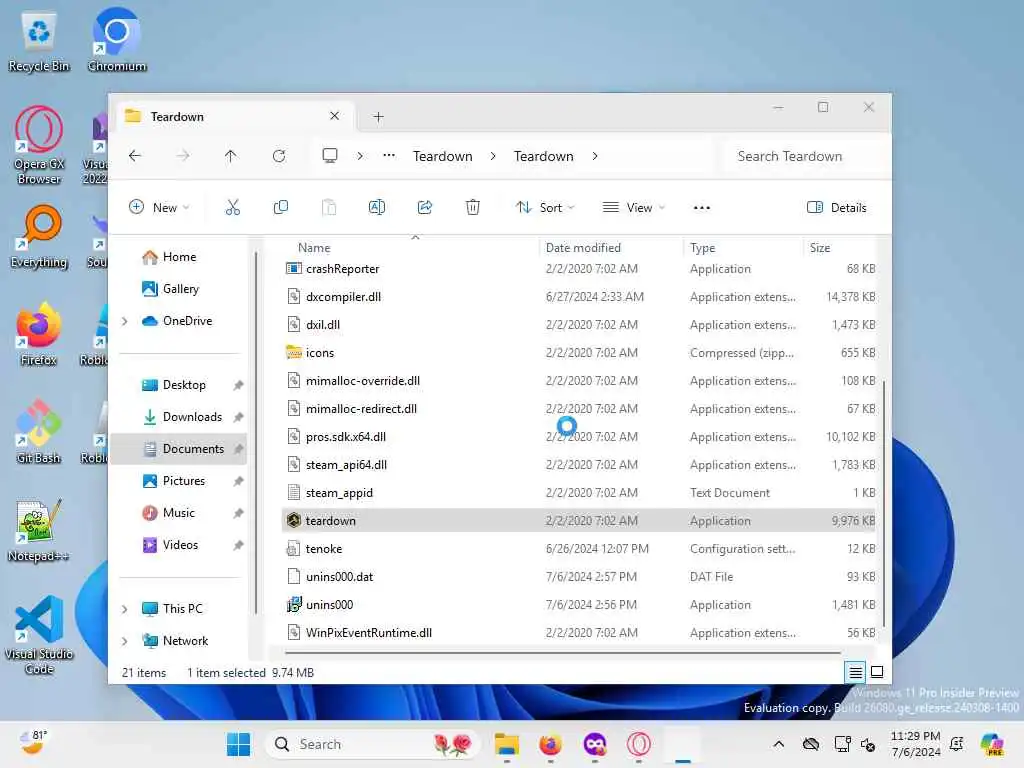Screen dimensions: 1024x768
Task: Select the crashReporter application file
Action: pos(580,269)
